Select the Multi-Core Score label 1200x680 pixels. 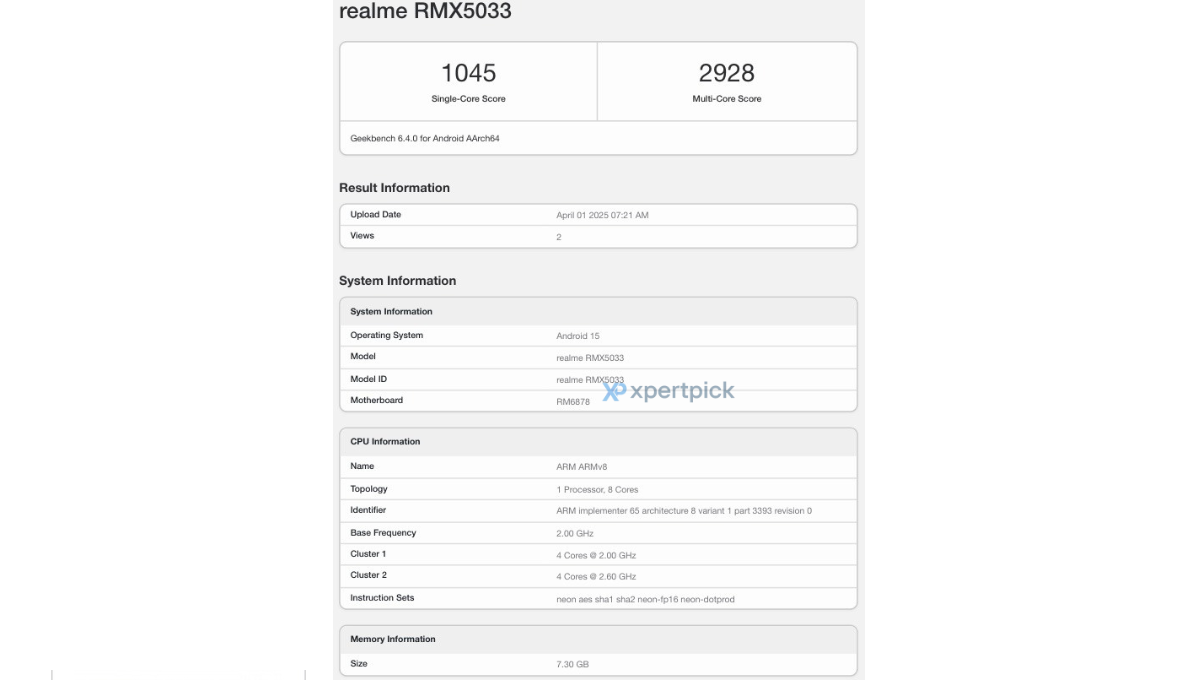click(726, 99)
